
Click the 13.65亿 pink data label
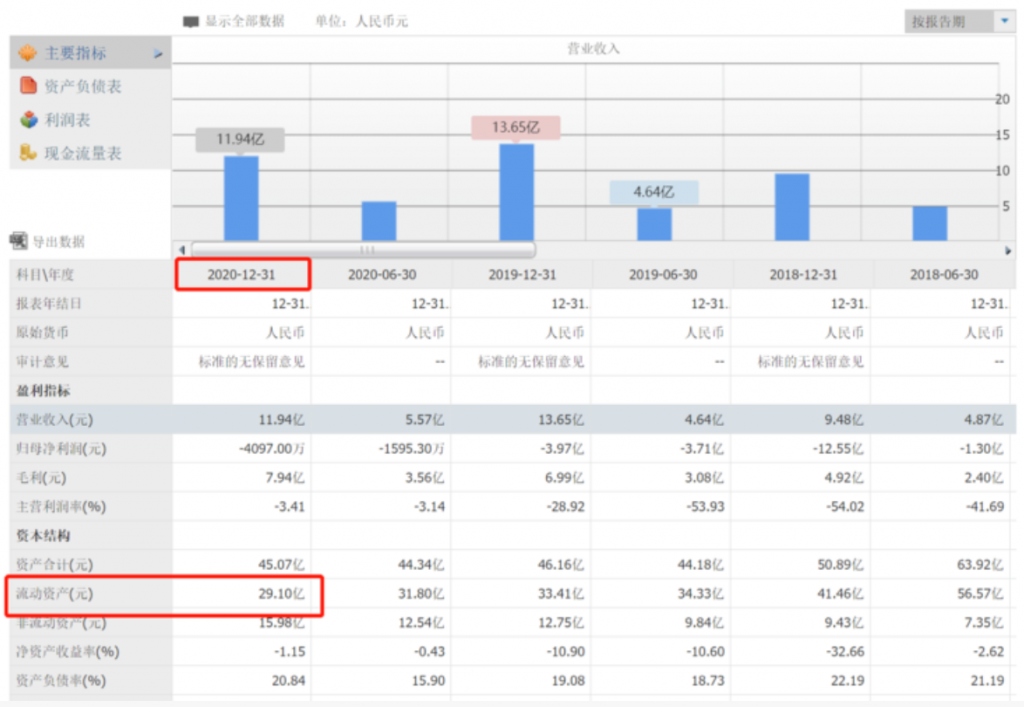(x=515, y=128)
